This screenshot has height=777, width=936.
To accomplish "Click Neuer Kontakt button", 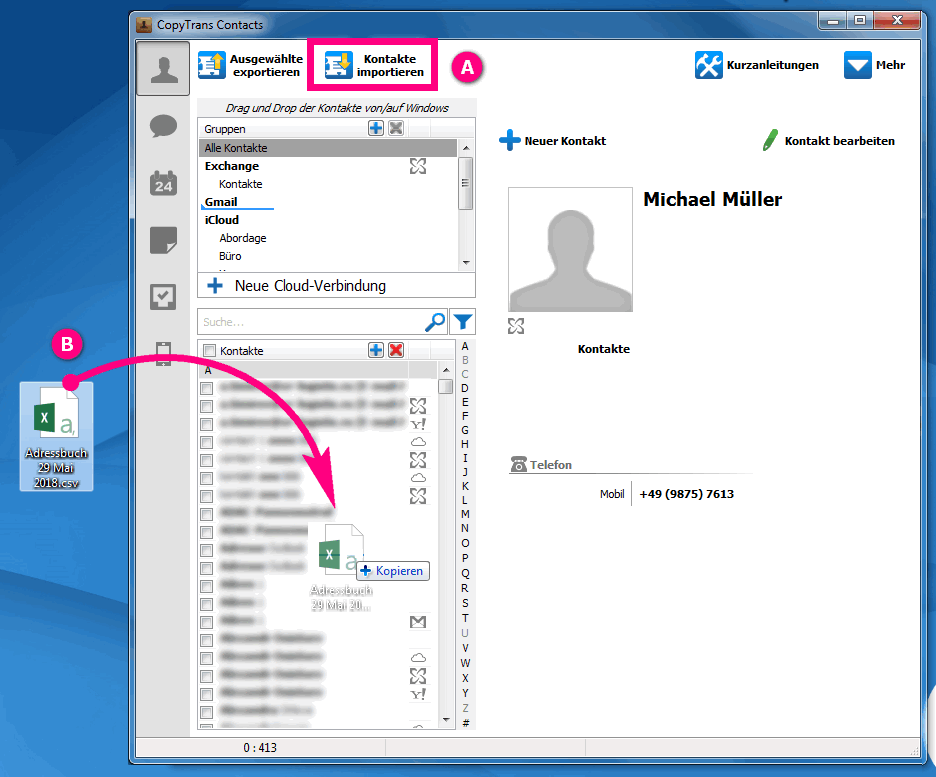I will (x=553, y=141).
